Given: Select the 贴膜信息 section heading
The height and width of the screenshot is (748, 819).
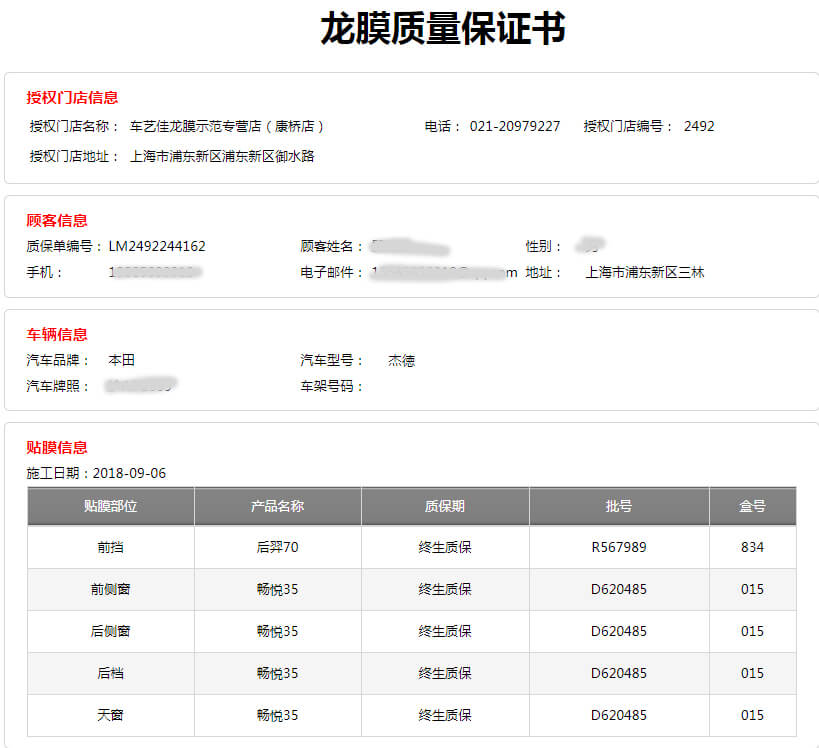Looking at the screenshot, I should 57,448.
